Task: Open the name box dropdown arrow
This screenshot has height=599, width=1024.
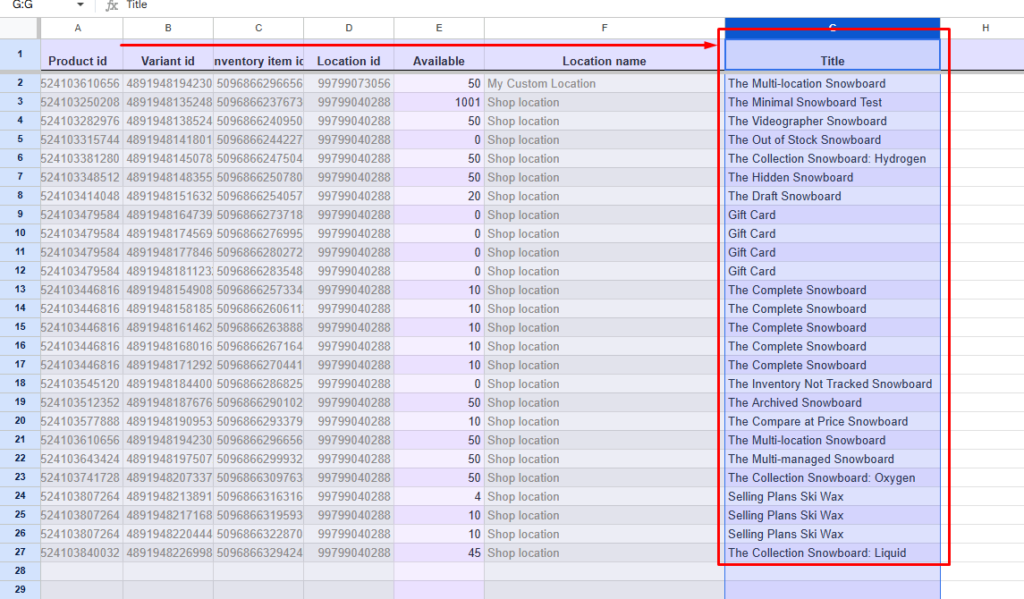Action: coord(80,5)
